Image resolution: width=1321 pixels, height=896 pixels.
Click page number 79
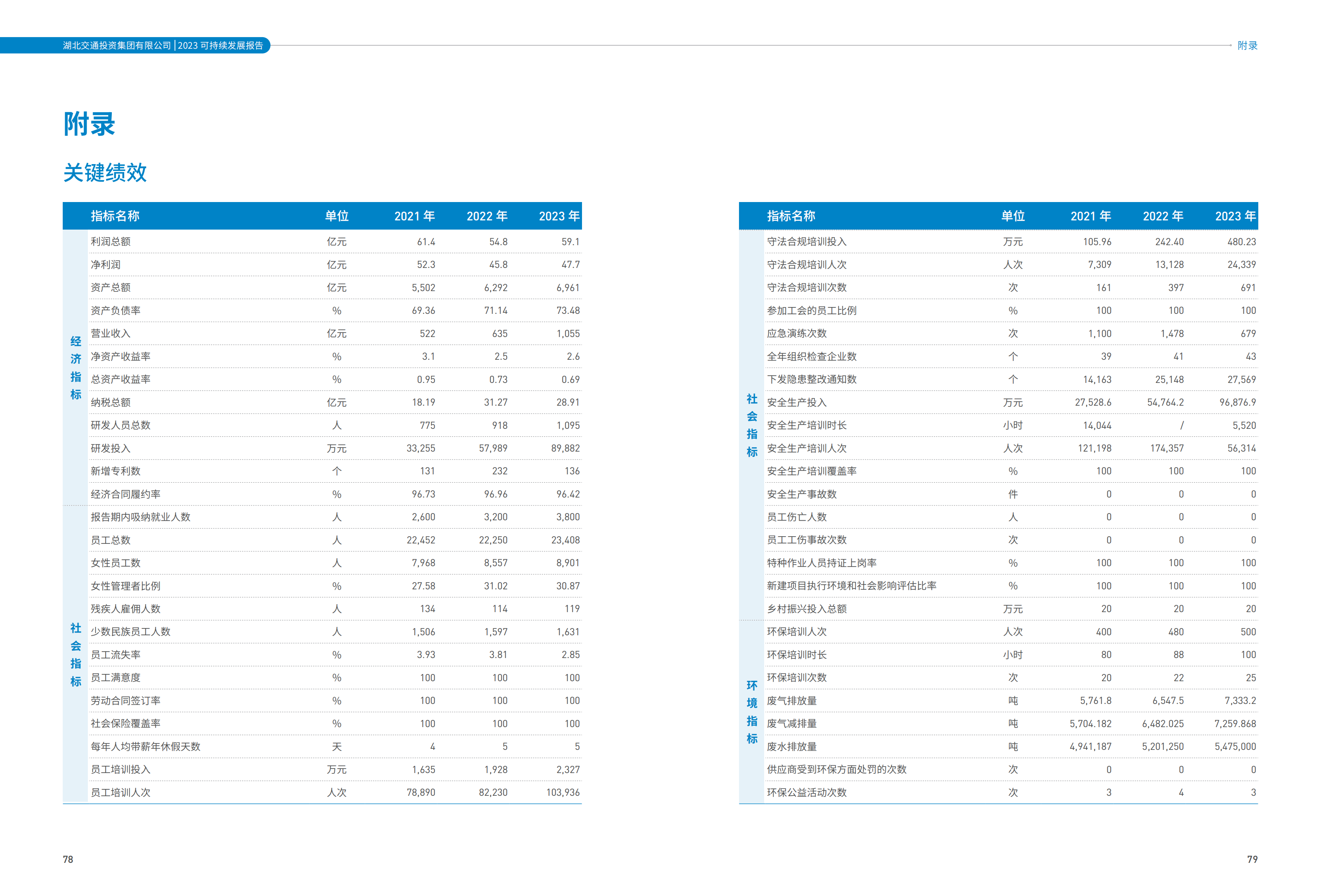point(1252,860)
